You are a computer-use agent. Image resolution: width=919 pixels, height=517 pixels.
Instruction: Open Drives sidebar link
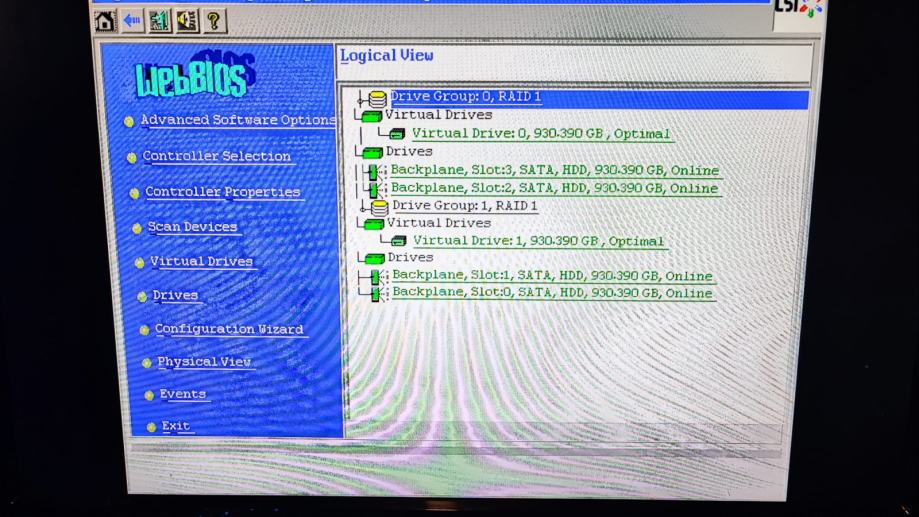pos(175,295)
